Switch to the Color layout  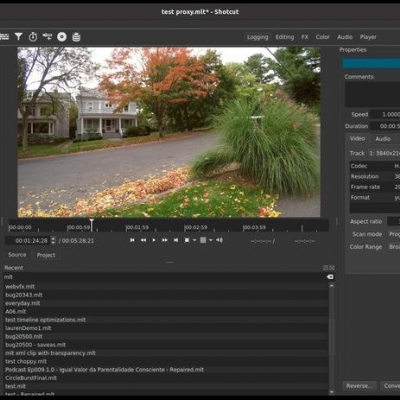pos(323,37)
